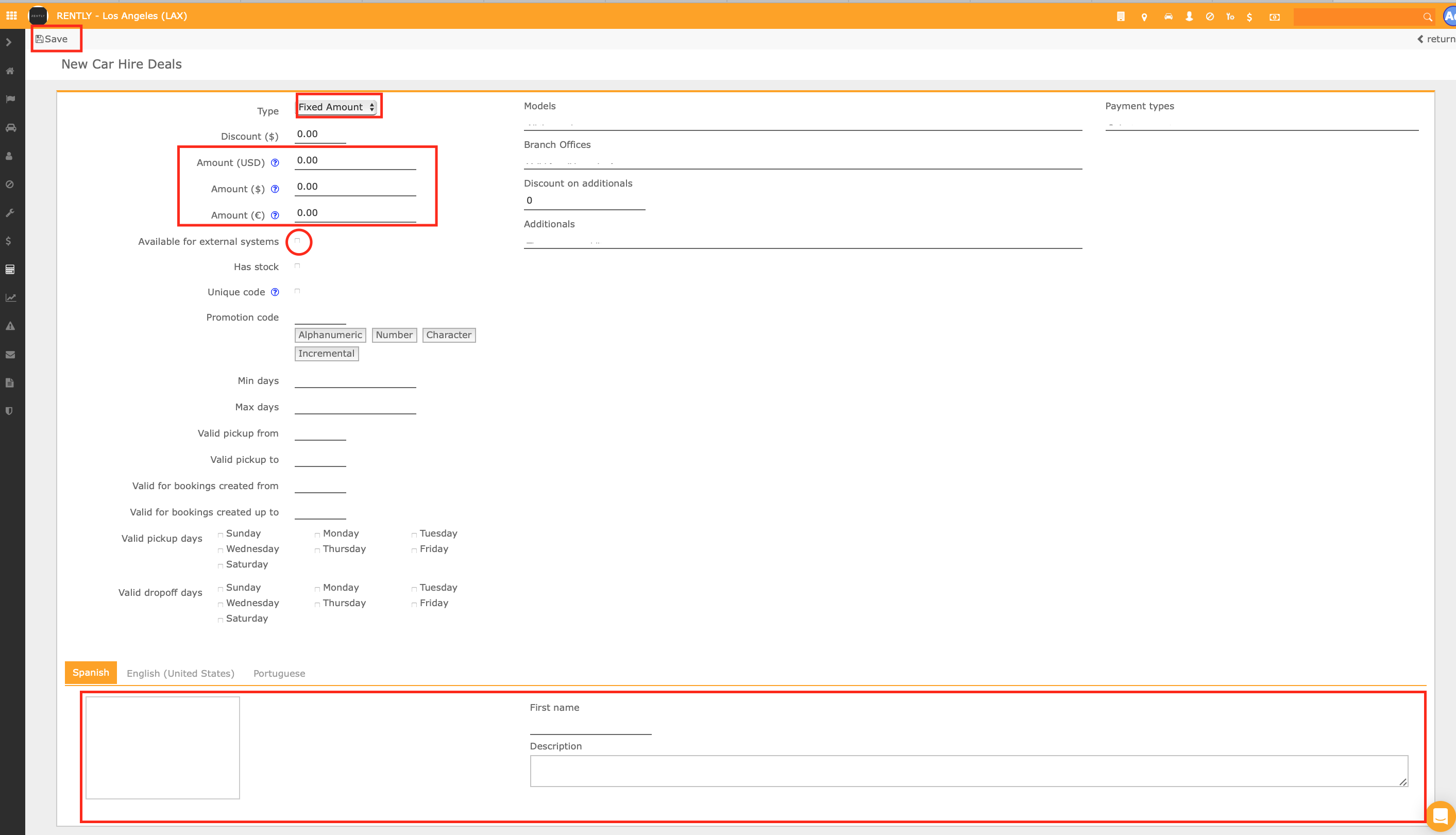This screenshot has width=1456, height=835.
Task: Click the Rently logo in header
Action: click(39, 15)
